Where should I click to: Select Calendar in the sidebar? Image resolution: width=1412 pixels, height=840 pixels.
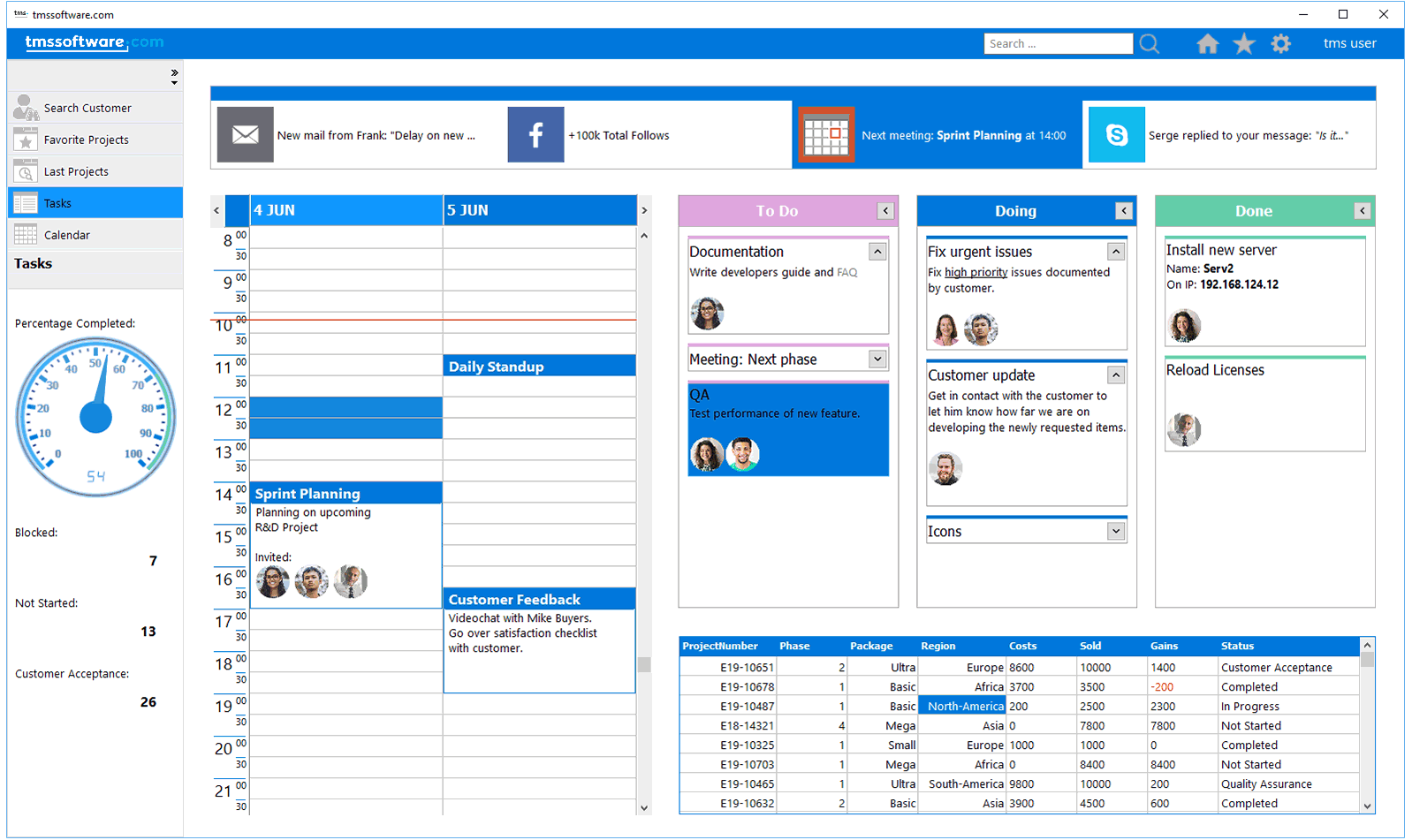tap(67, 235)
